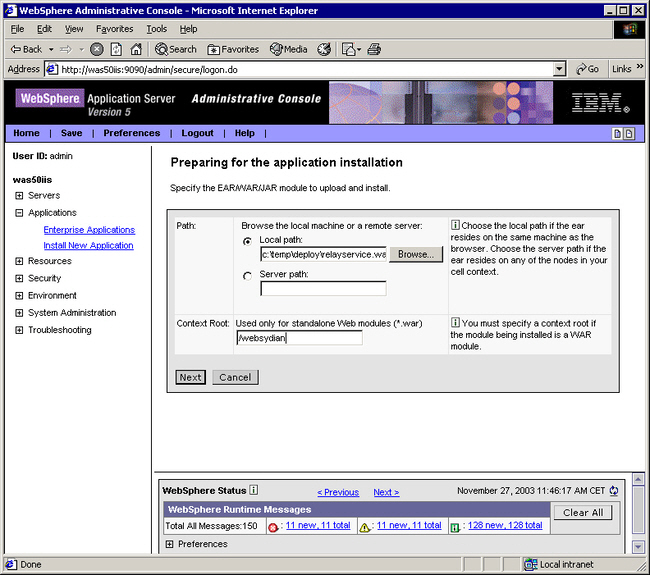Open the Help menu in menu bar

(188, 29)
